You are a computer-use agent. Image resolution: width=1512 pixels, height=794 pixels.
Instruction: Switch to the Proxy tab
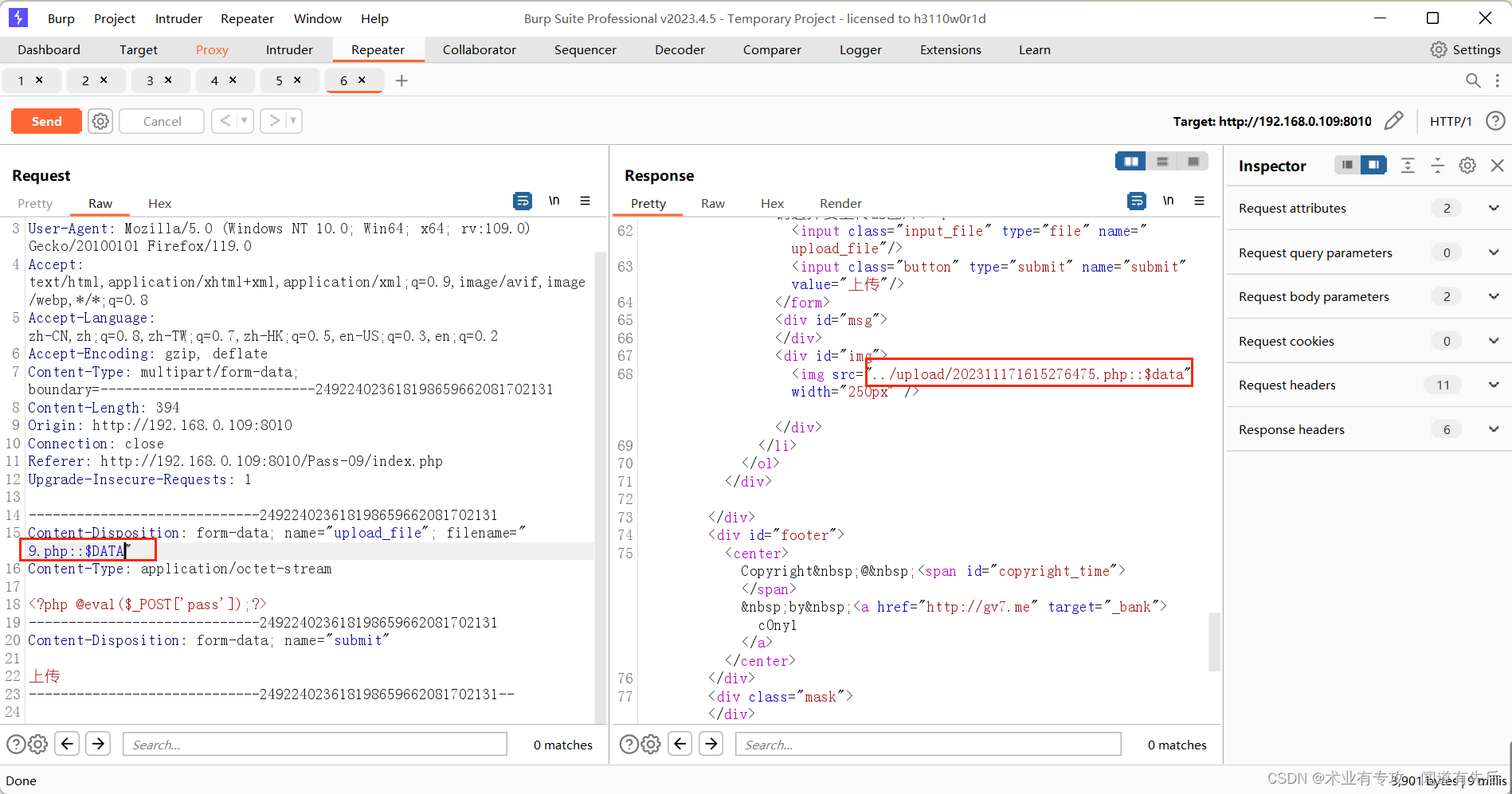point(212,49)
